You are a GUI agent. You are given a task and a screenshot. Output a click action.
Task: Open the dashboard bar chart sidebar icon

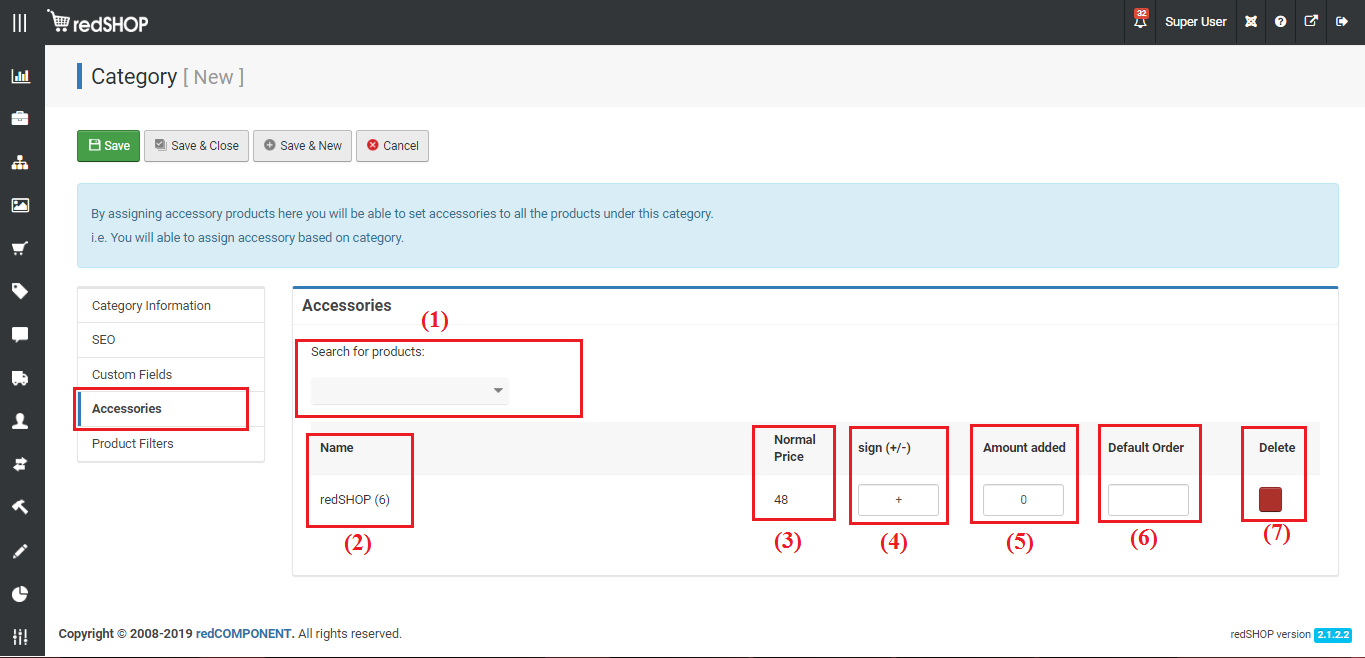20,75
